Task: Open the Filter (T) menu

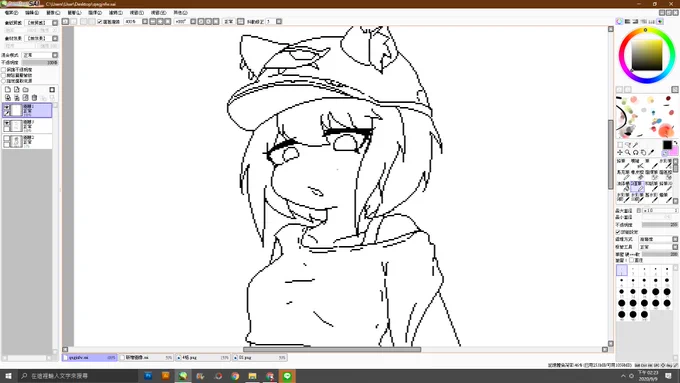Action: click(116, 13)
